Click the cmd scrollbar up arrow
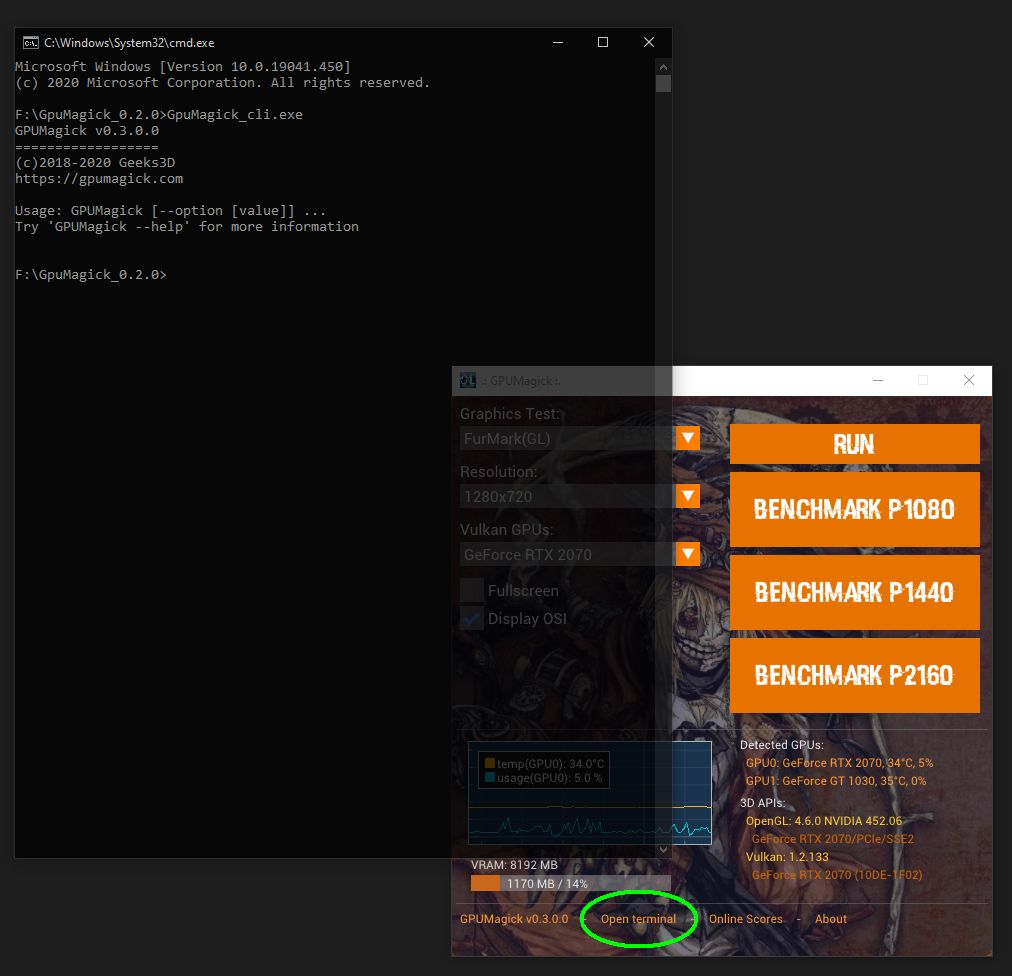The width and height of the screenshot is (1012, 976). [x=663, y=67]
